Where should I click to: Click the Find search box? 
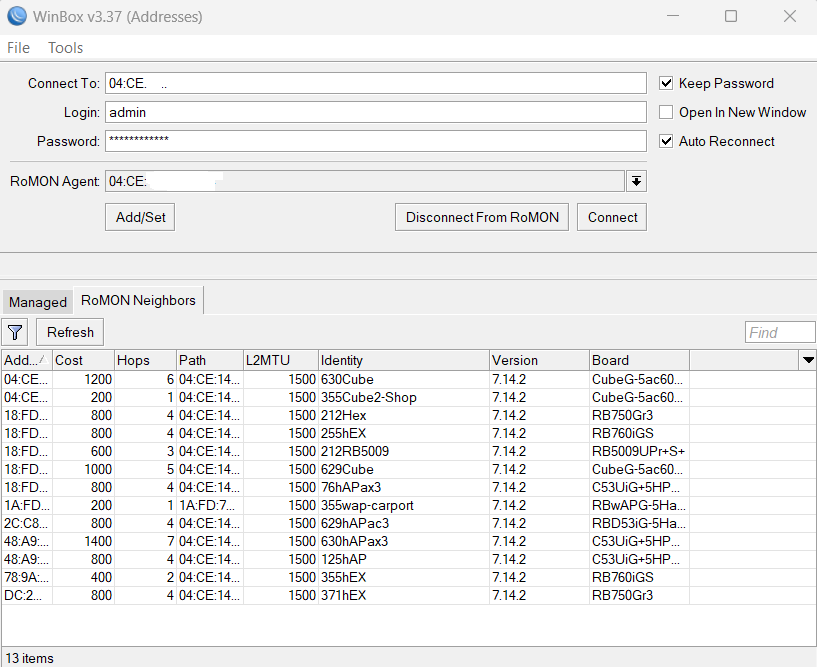tap(780, 332)
